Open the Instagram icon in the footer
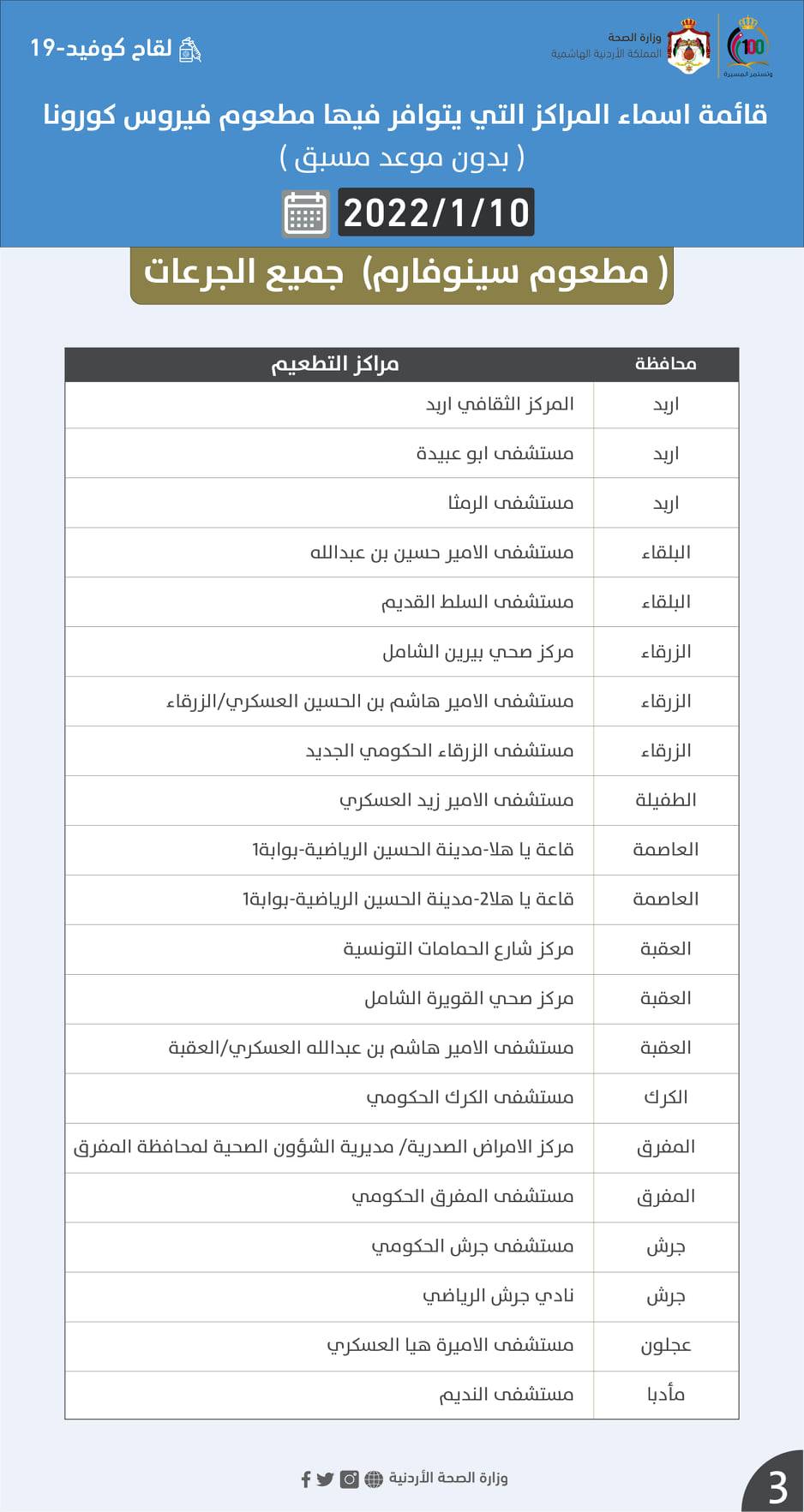 350,1479
